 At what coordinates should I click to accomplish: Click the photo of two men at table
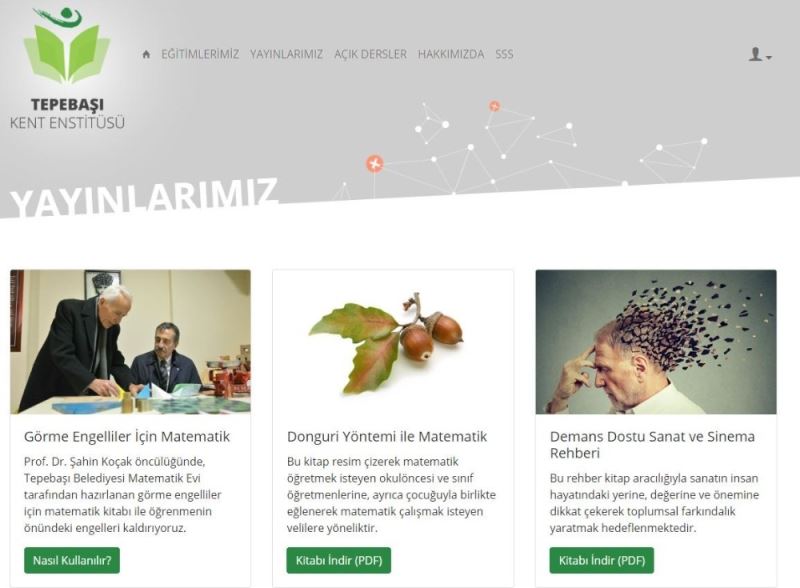[x=130, y=341]
